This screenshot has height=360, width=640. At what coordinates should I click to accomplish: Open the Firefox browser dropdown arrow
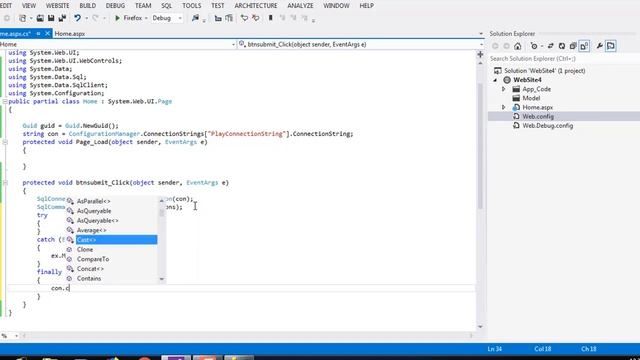pos(146,18)
